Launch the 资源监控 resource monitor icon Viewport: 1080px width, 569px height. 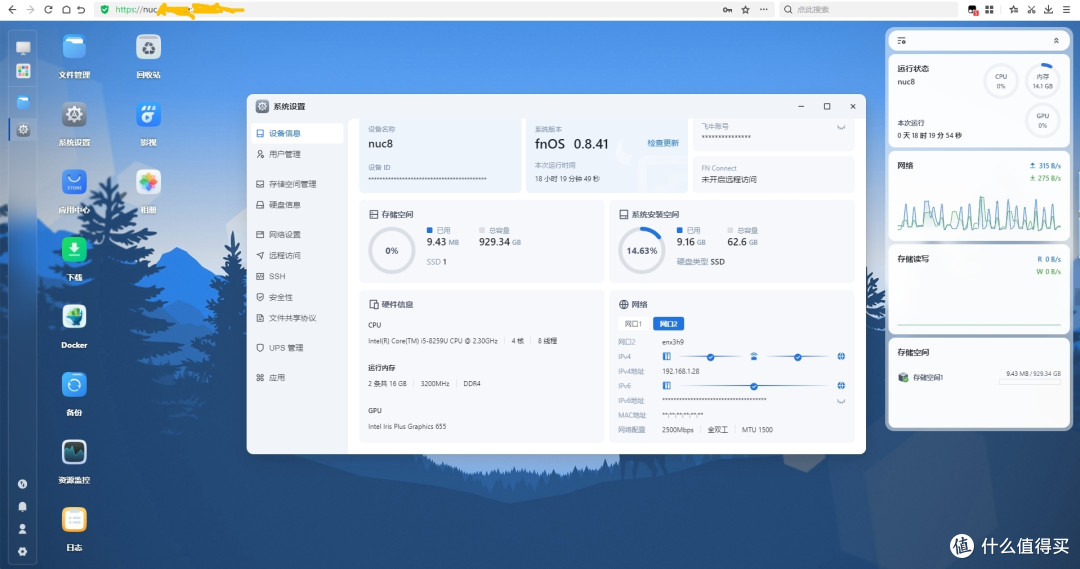pos(74,453)
